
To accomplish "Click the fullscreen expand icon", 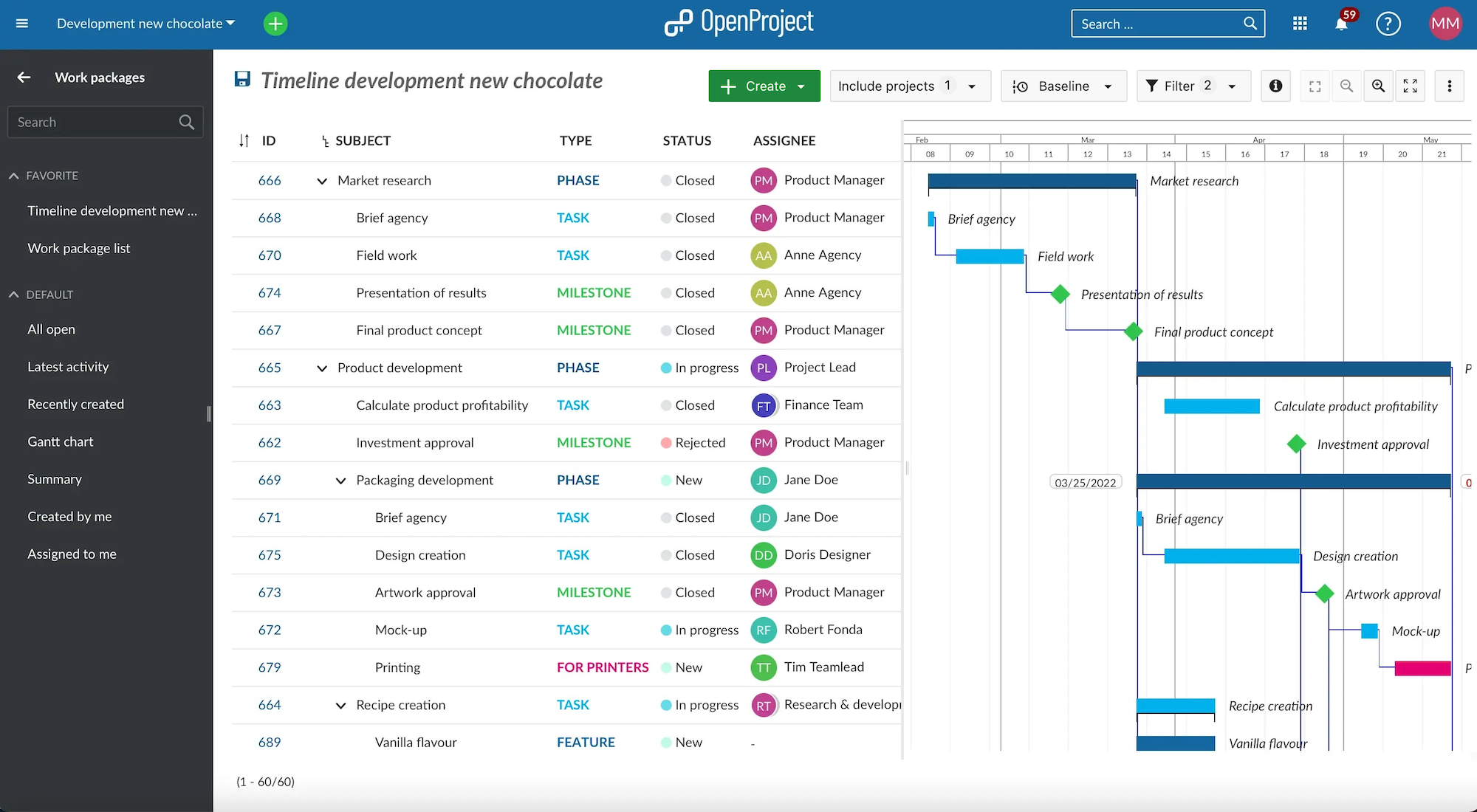I will point(1412,85).
